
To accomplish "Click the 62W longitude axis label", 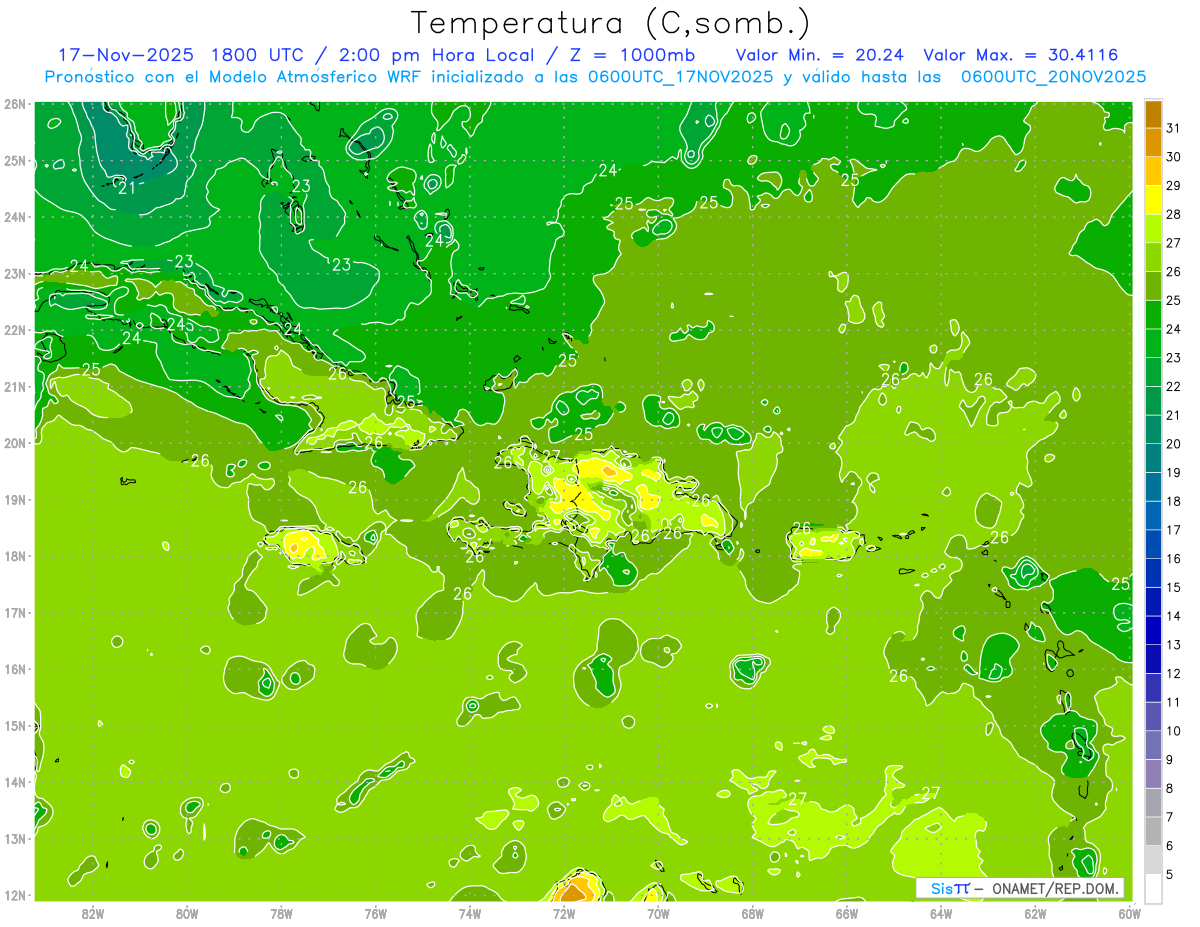I will tap(1035, 914).
